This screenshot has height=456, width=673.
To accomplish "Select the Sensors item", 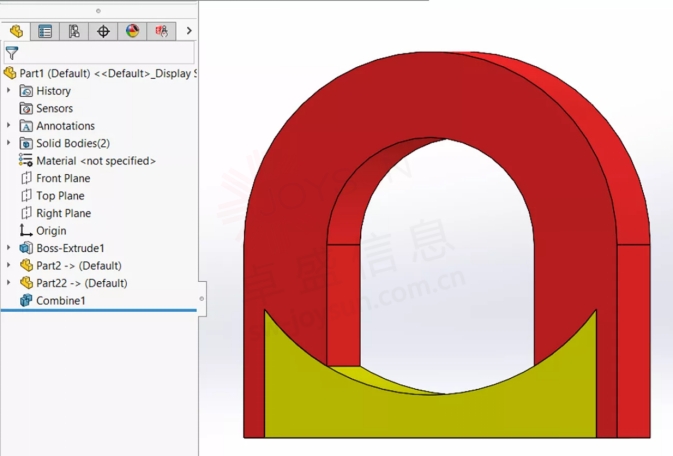I will [54, 108].
